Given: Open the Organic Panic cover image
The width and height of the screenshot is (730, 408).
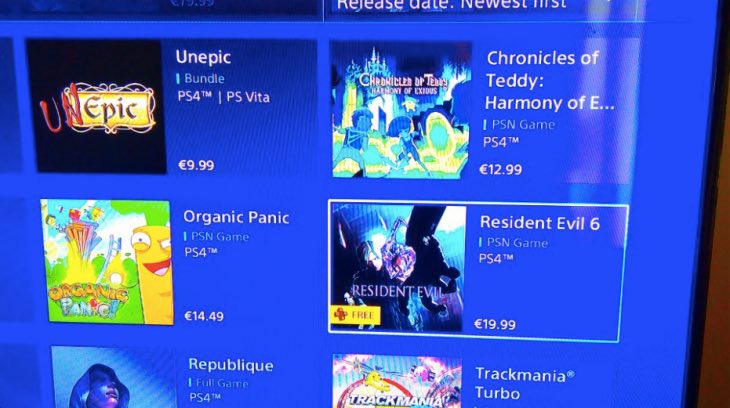Looking at the screenshot, I should click(107, 261).
